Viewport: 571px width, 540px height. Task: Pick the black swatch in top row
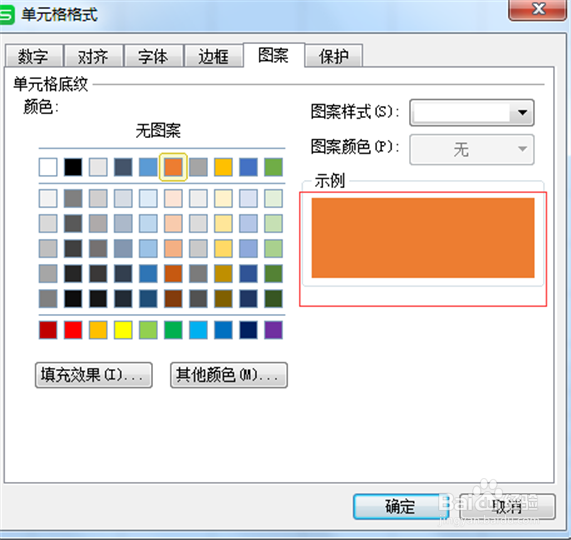tap(73, 167)
